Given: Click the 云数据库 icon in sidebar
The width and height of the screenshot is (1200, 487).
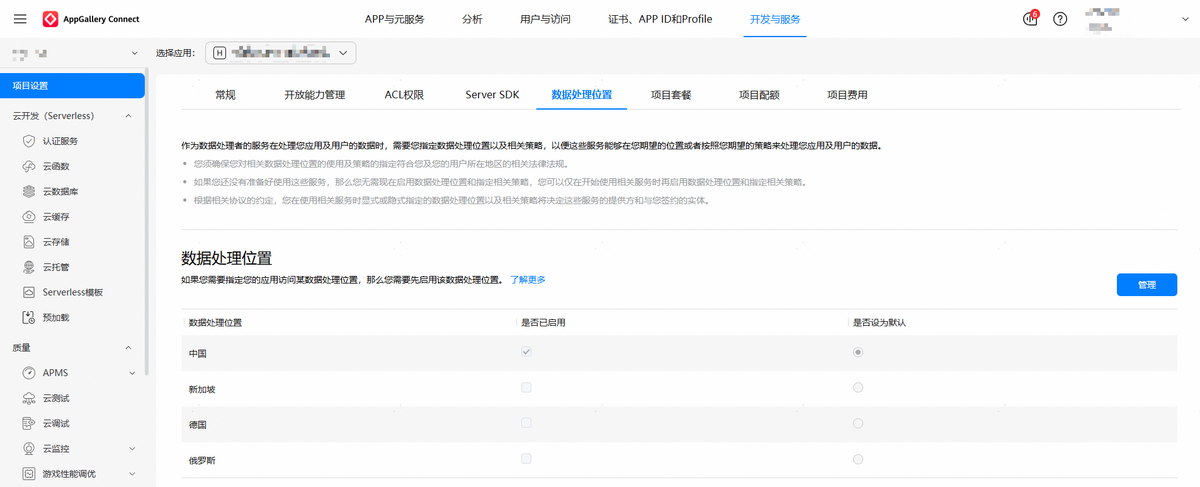Looking at the screenshot, I should click(29, 191).
